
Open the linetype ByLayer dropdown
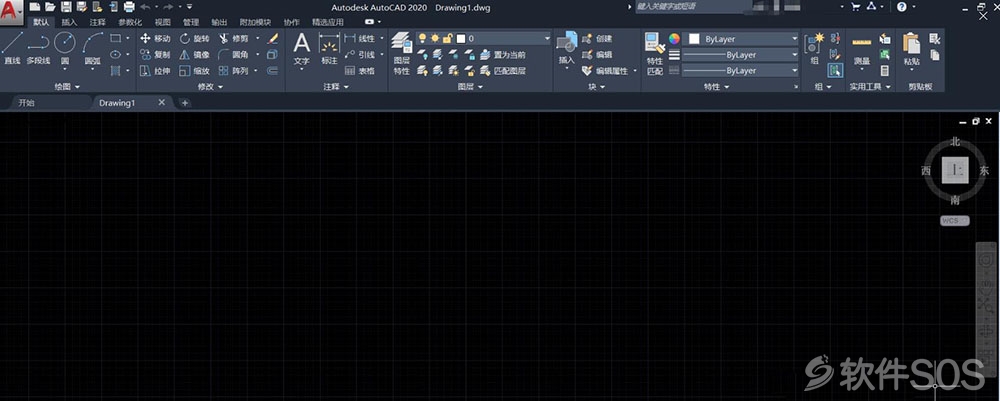[x=740, y=71]
